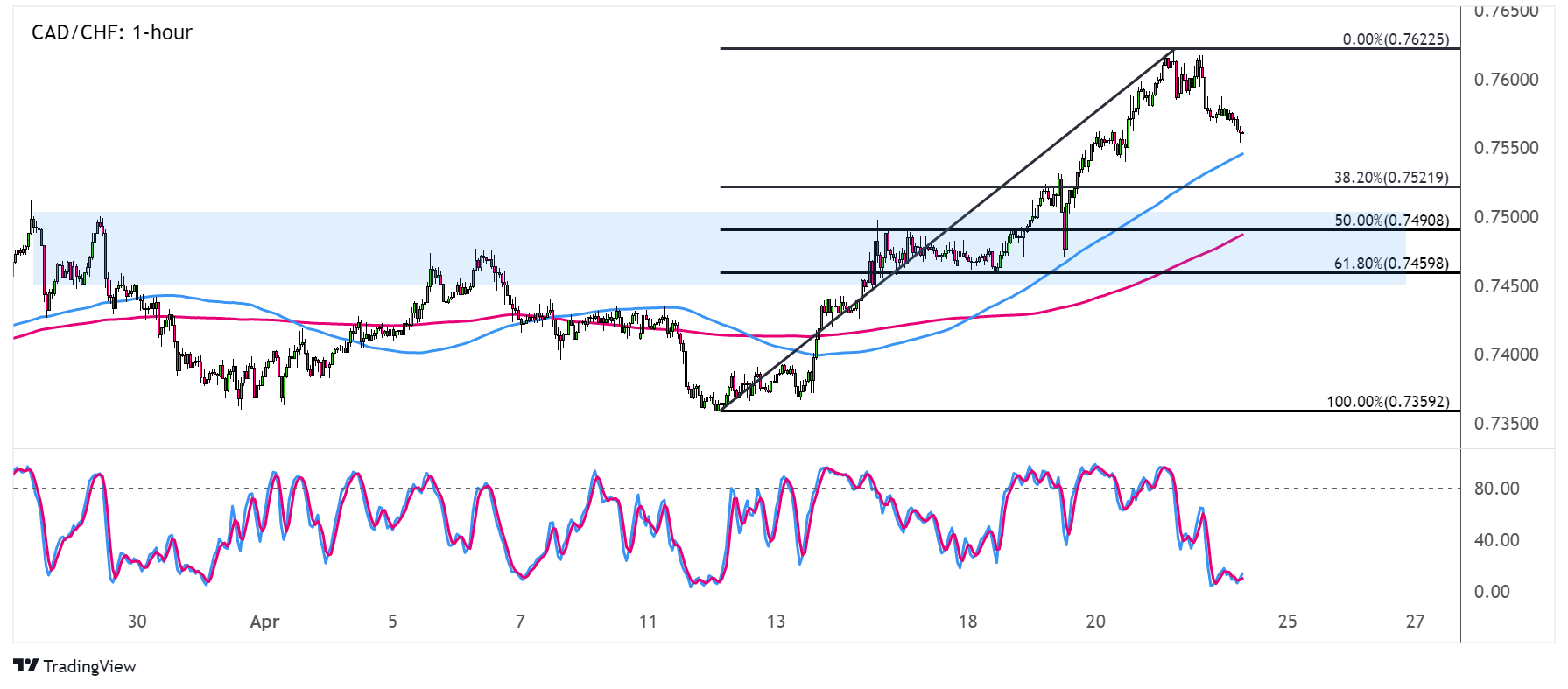This screenshot has height=689, width=1568.
Task: Select the 0.75000 price axis label
Action: click(x=1506, y=217)
